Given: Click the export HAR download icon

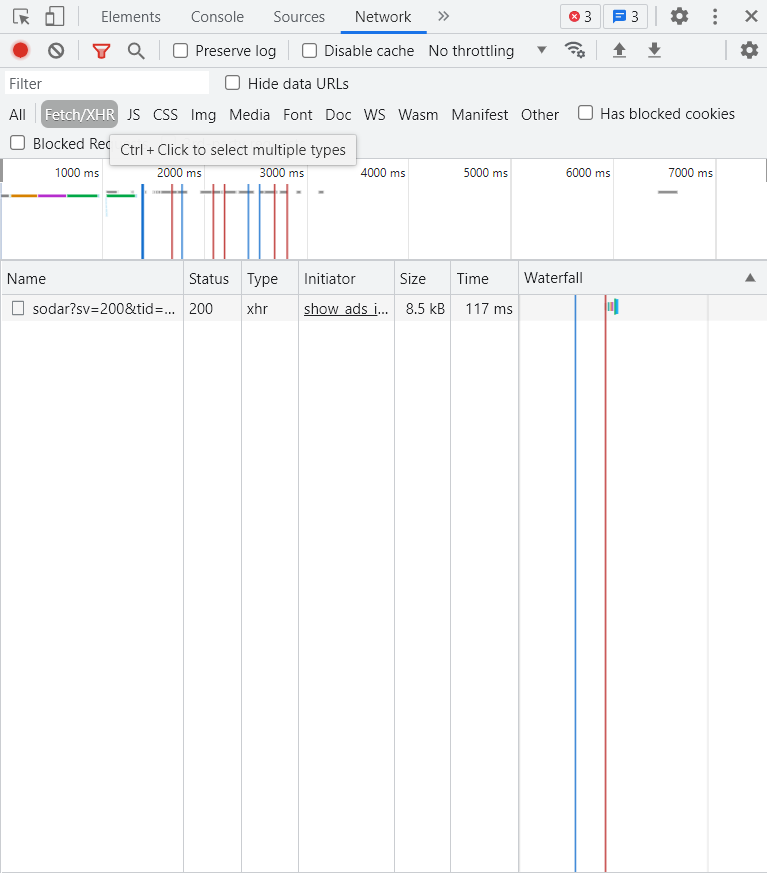Looking at the screenshot, I should 655,51.
